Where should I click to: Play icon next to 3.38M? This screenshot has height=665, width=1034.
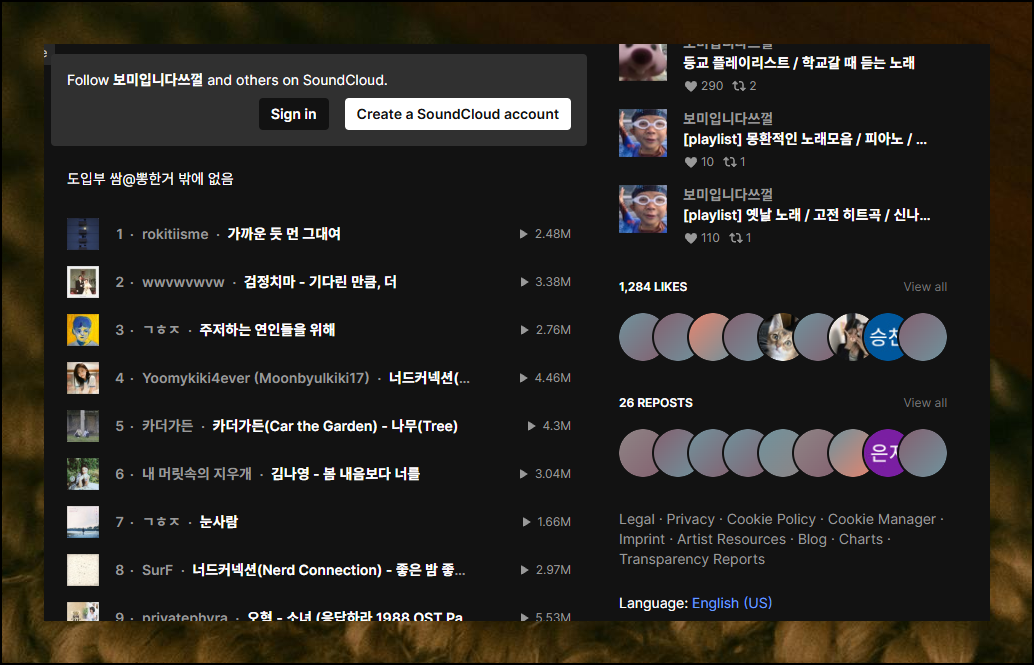click(524, 282)
